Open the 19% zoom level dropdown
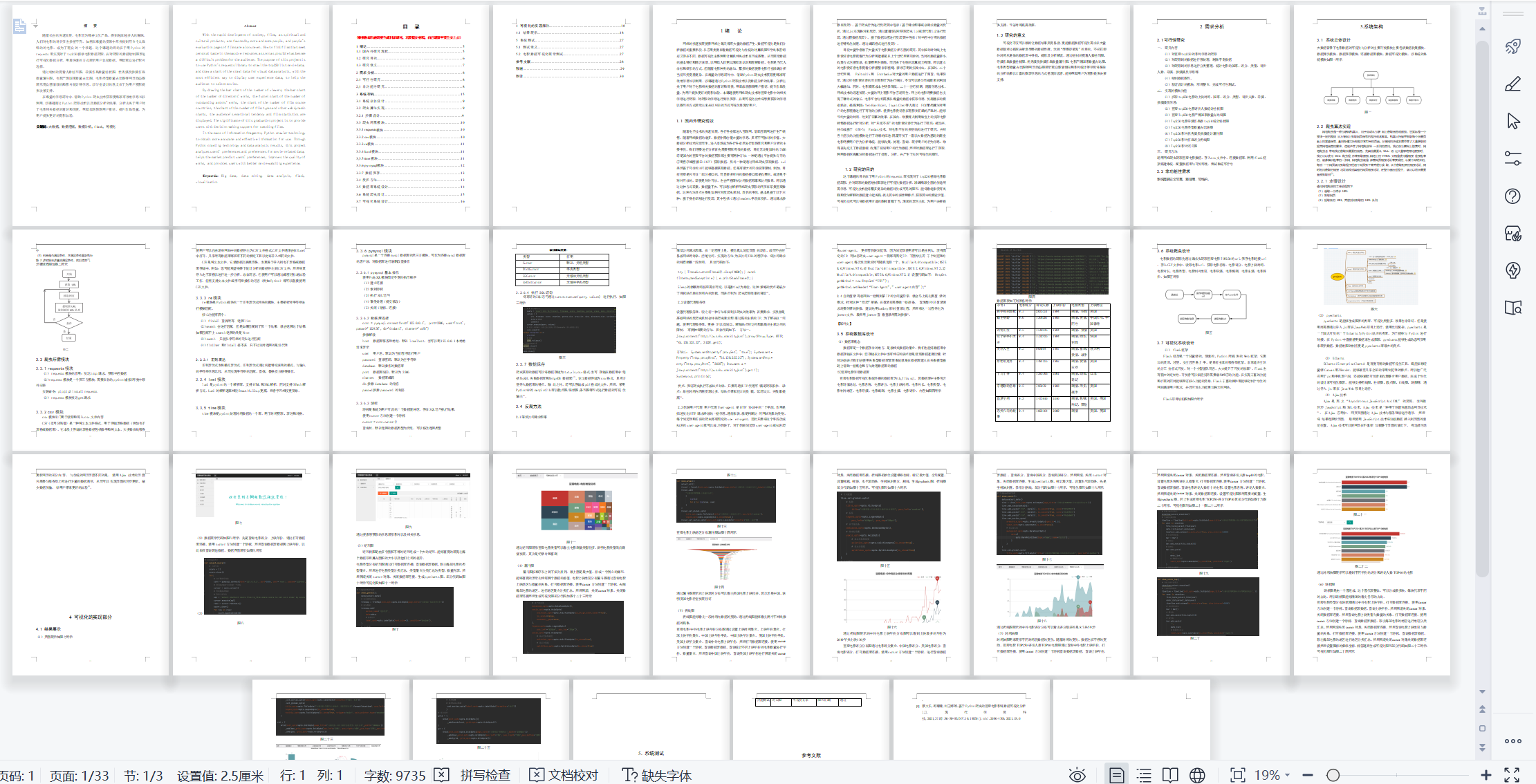The image size is (1536, 784). pyautogui.click(x=1273, y=775)
